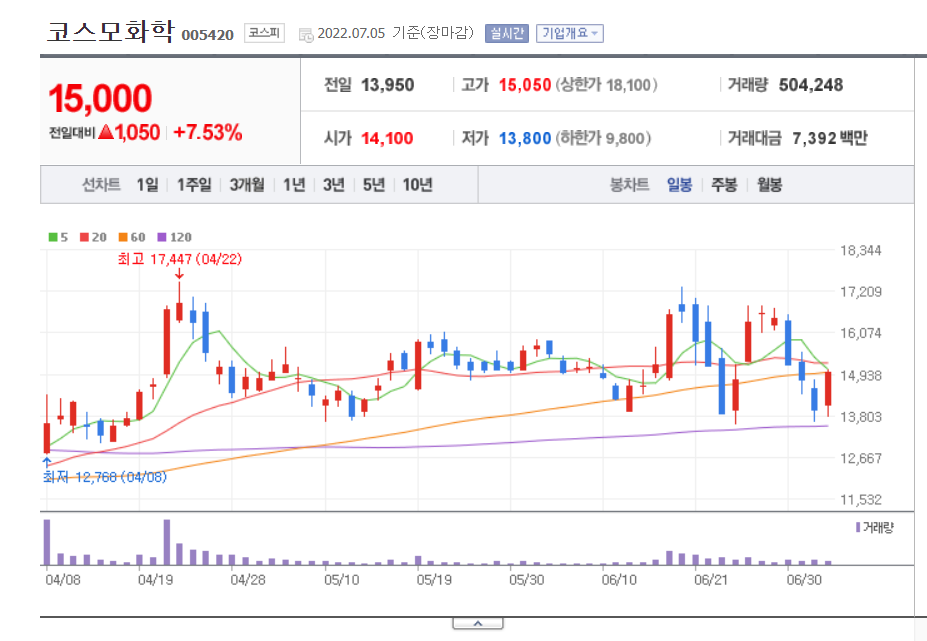Viewport: 927px width, 641px height.
Task: Click the 저가 value 13,800
Action: click(525, 138)
